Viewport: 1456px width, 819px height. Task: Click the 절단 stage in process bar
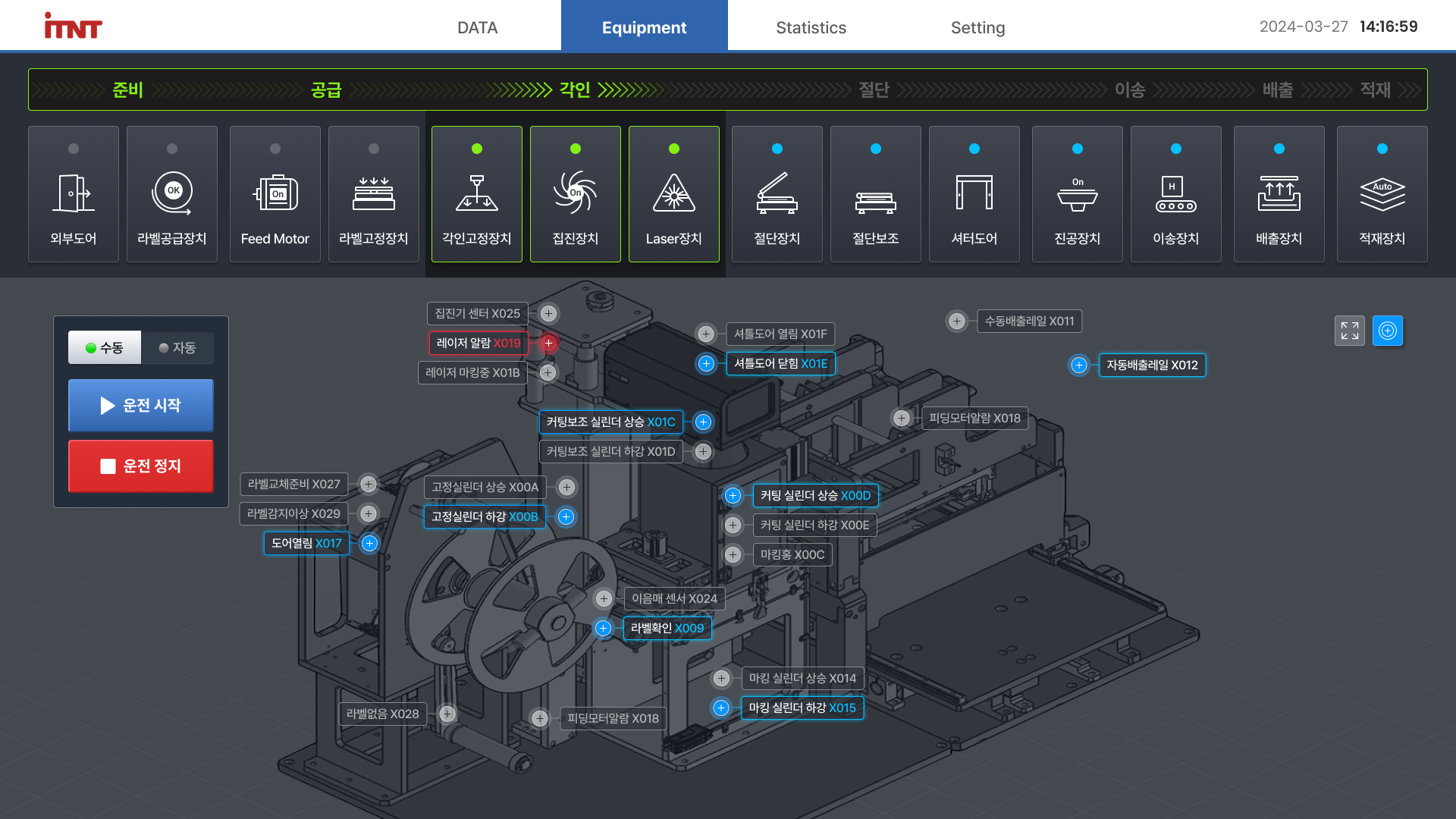click(x=874, y=89)
